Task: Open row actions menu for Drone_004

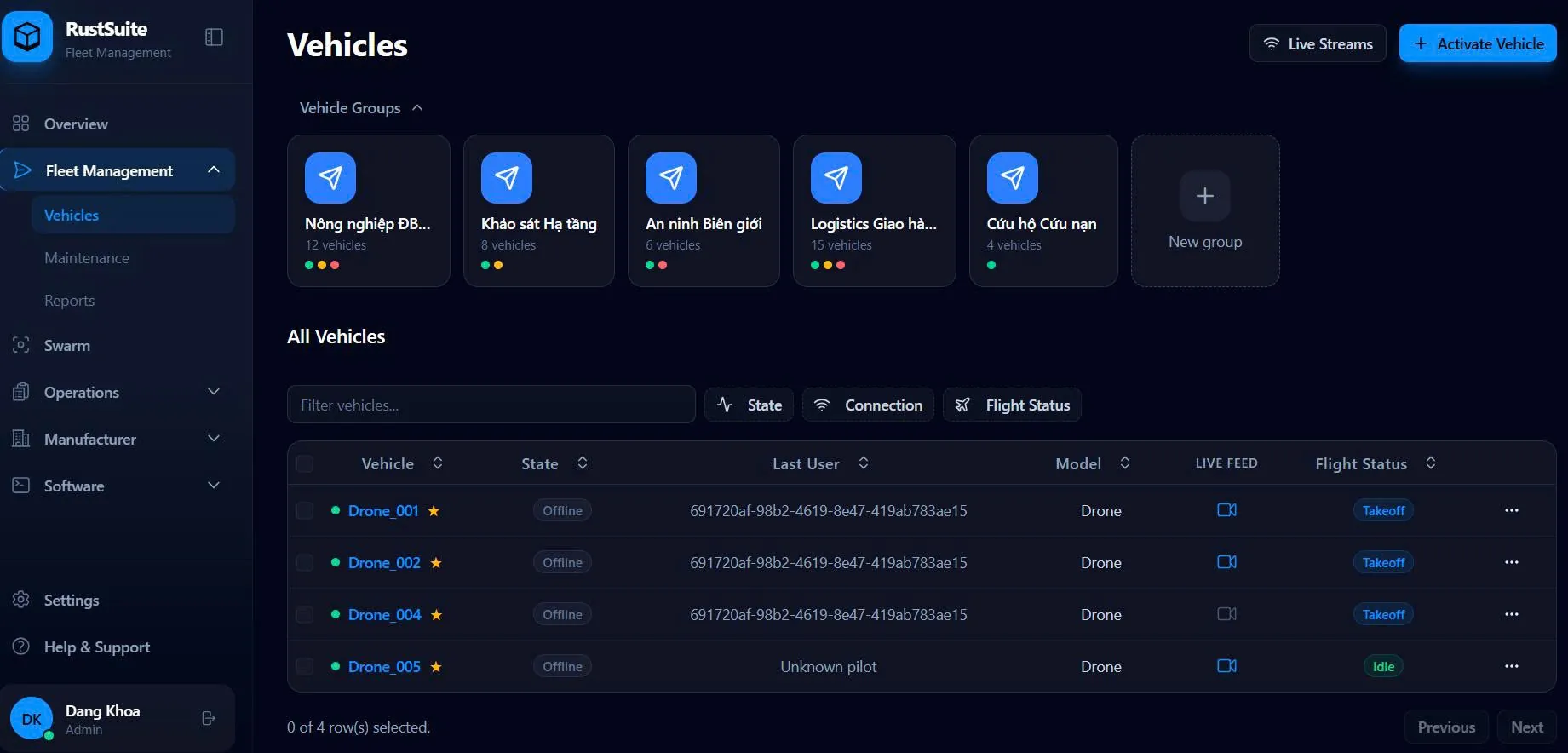Action: (1512, 614)
